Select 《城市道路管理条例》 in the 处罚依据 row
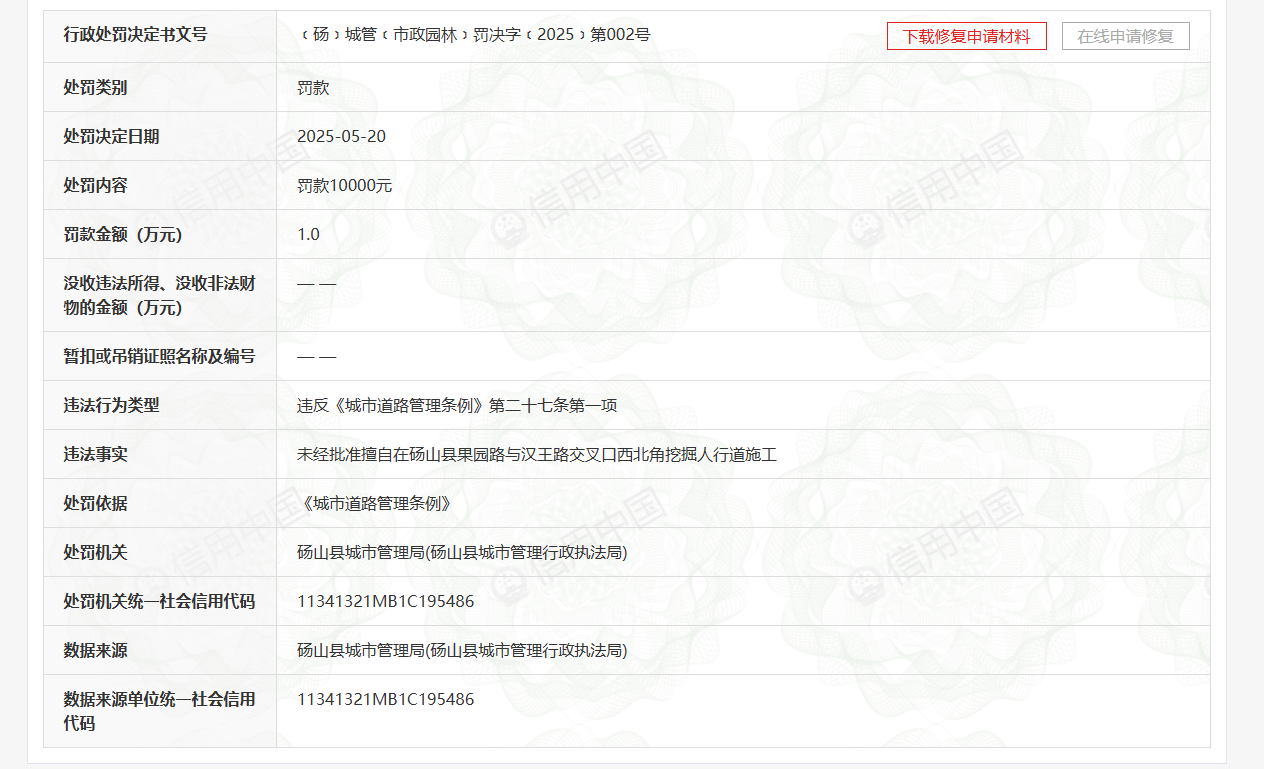This screenshot has width=1264, height=769. (x=375, y=504)
